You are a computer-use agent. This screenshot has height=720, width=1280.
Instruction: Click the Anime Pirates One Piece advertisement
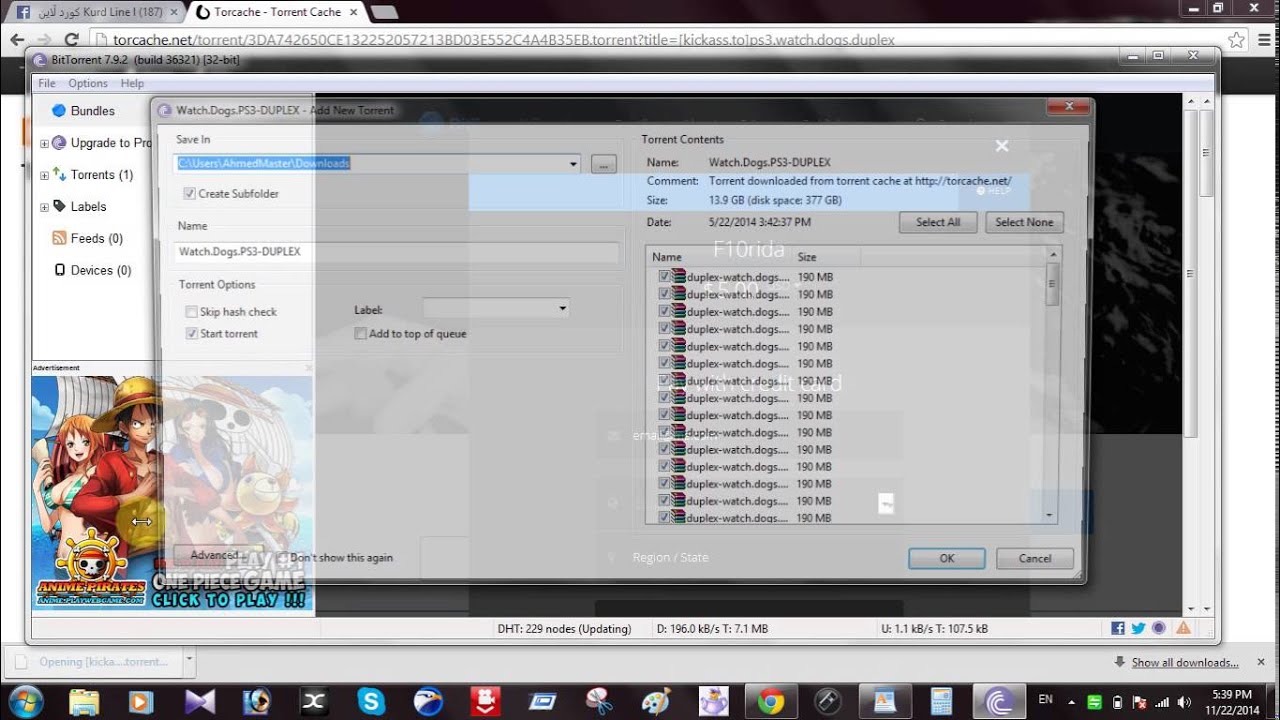tap(173, 493)
